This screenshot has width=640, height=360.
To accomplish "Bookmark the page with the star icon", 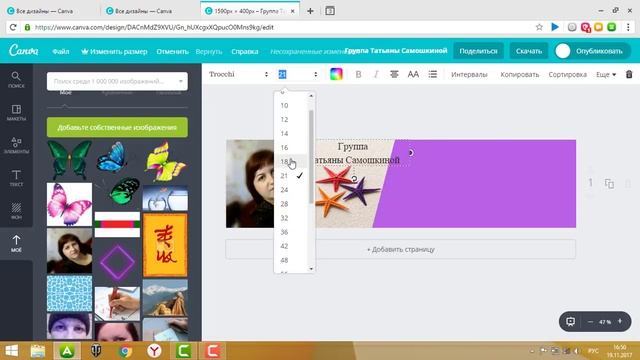I will (539, 27).
